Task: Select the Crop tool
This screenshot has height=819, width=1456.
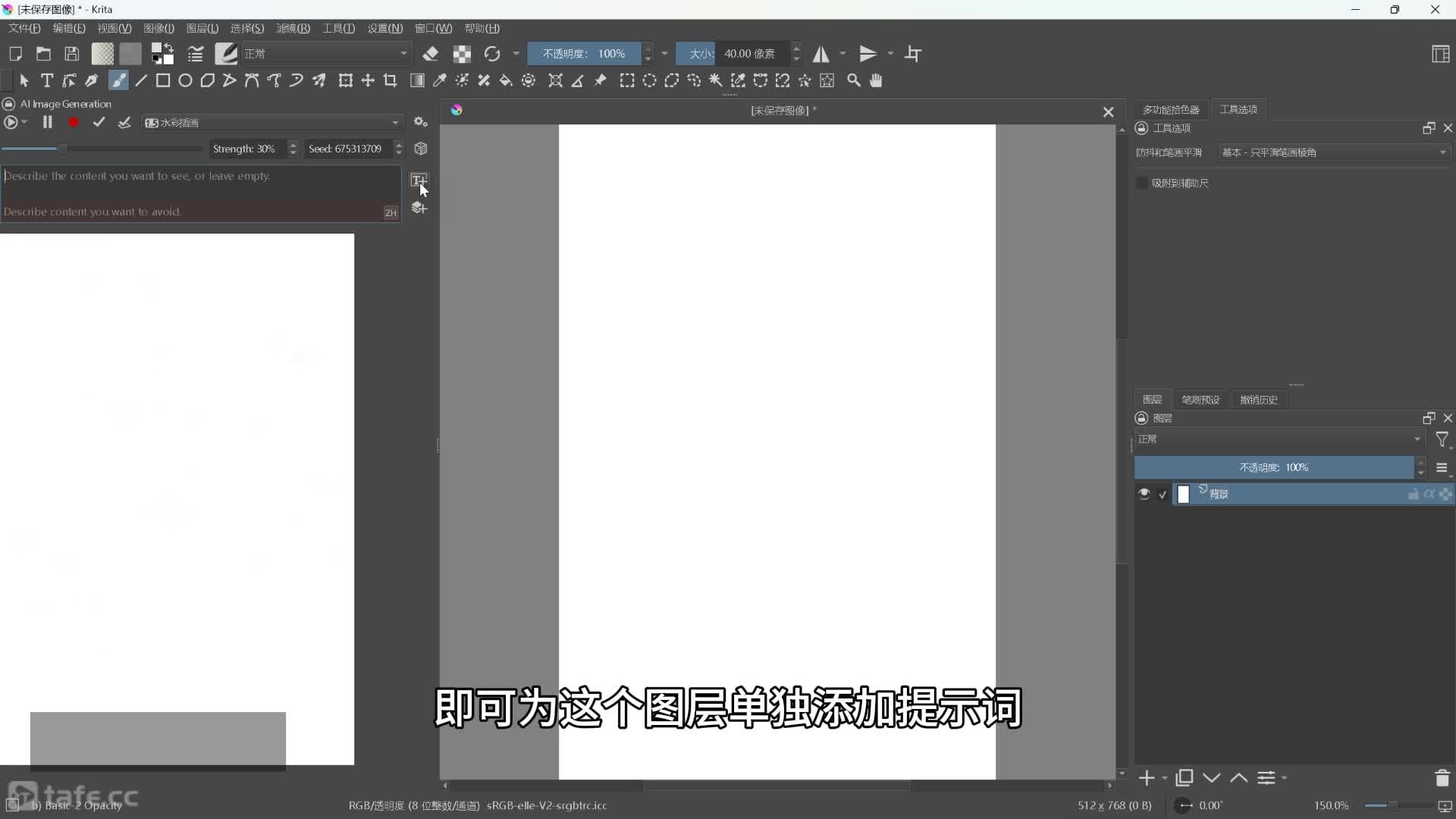Action: click(x=390, y=80)
